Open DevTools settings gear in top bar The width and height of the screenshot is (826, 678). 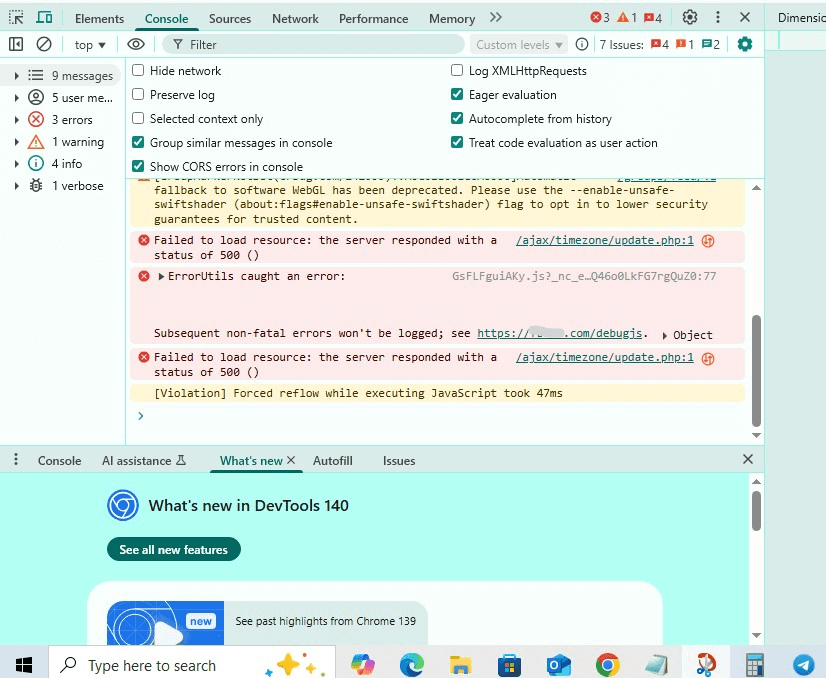point(690,18)
